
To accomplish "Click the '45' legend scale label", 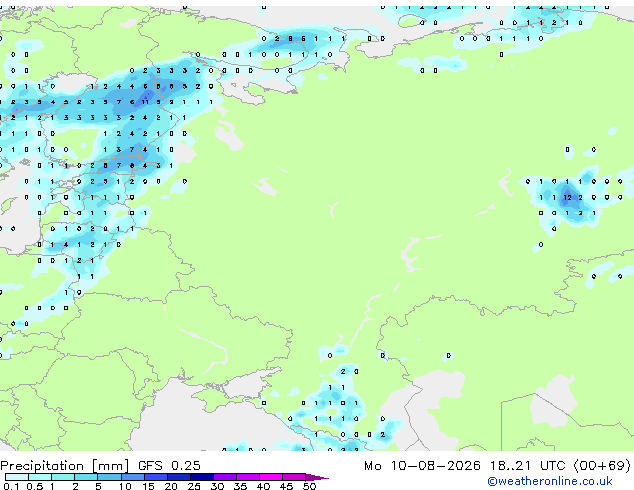I will (286, 486).
